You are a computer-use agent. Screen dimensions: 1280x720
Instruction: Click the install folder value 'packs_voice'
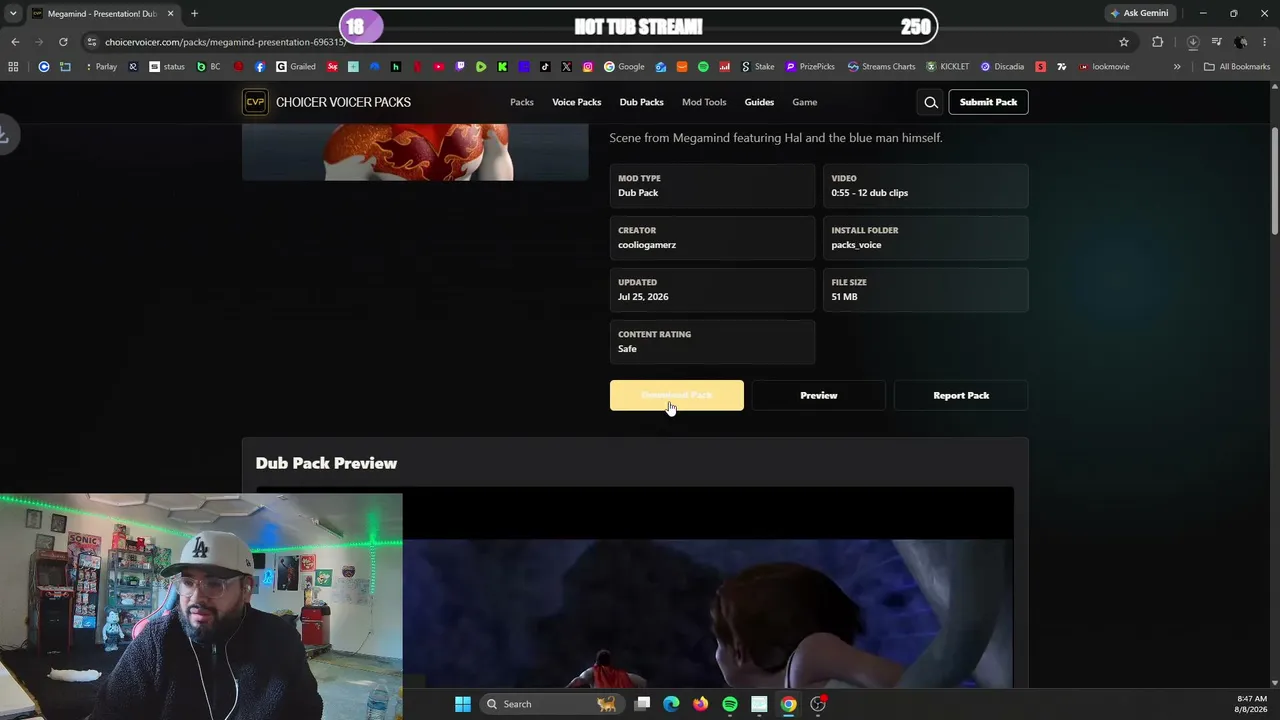click(x=856, y=245)
